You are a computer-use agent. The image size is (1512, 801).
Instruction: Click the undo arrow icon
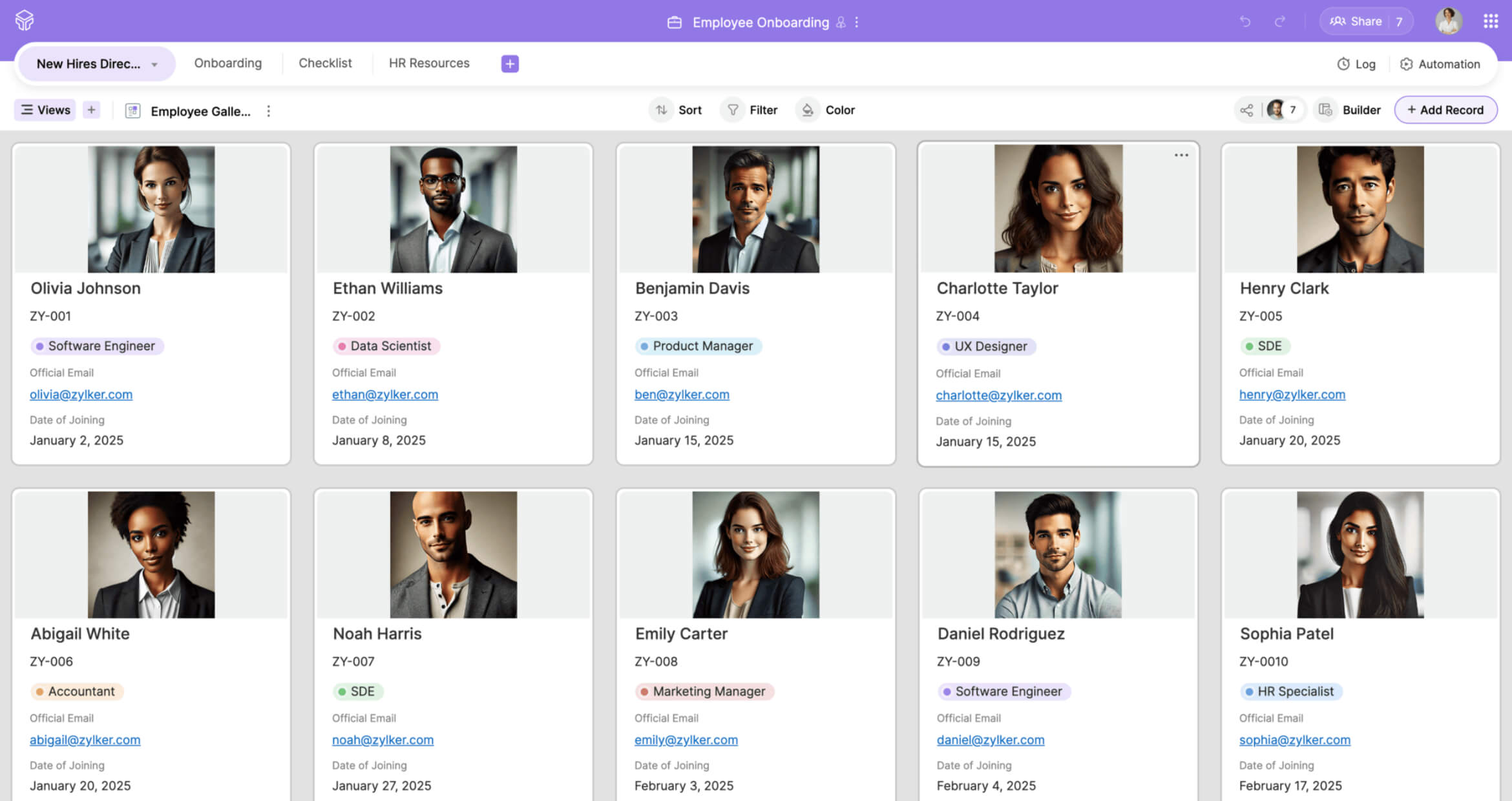[1244, 22]
